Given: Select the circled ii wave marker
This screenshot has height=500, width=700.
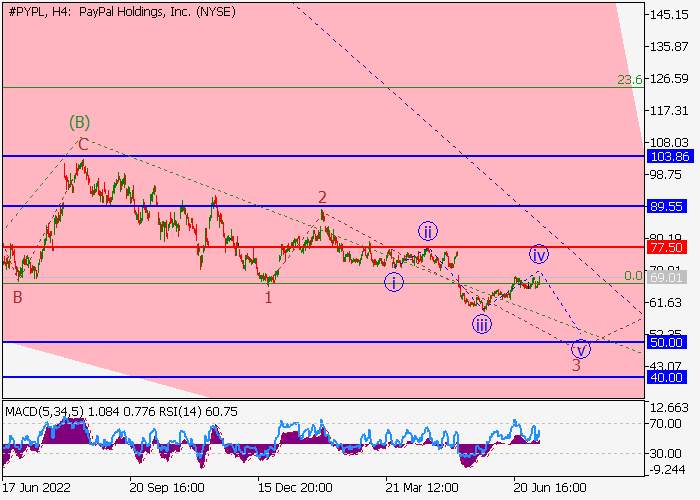Looking at the screenshot, I should (428, 231).
